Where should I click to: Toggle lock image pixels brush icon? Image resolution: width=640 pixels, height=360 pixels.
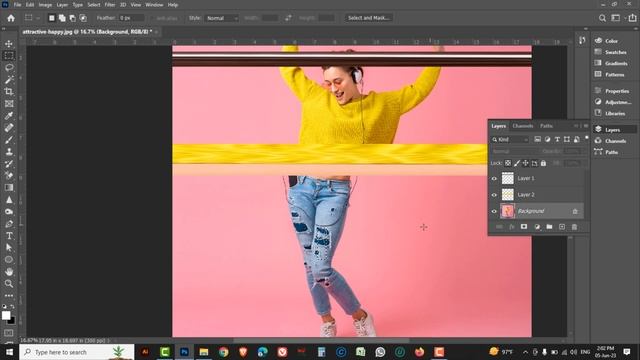[x=517, y=163]
